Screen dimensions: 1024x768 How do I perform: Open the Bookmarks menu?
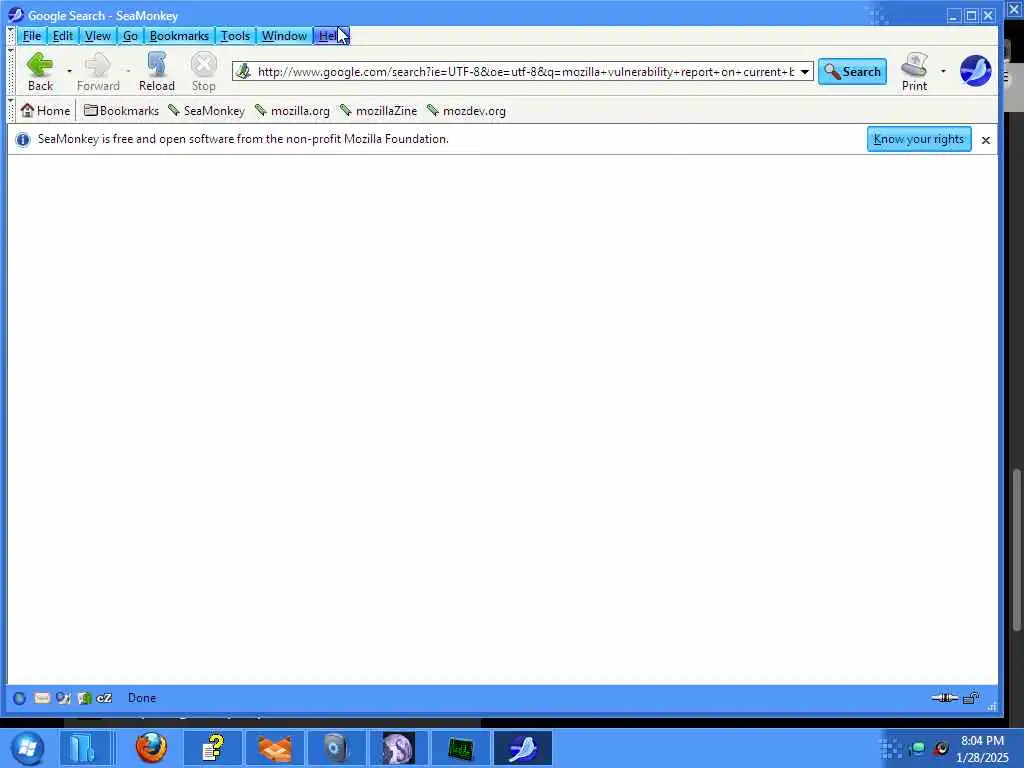[179, 36]
